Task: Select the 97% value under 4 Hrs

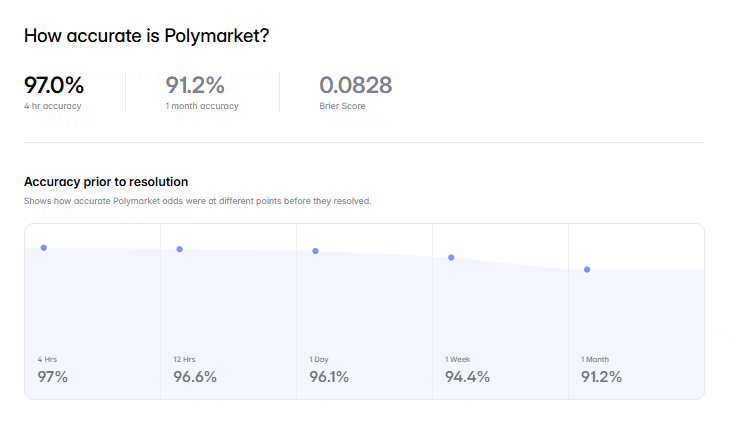Action: click(x=53, y=377)
